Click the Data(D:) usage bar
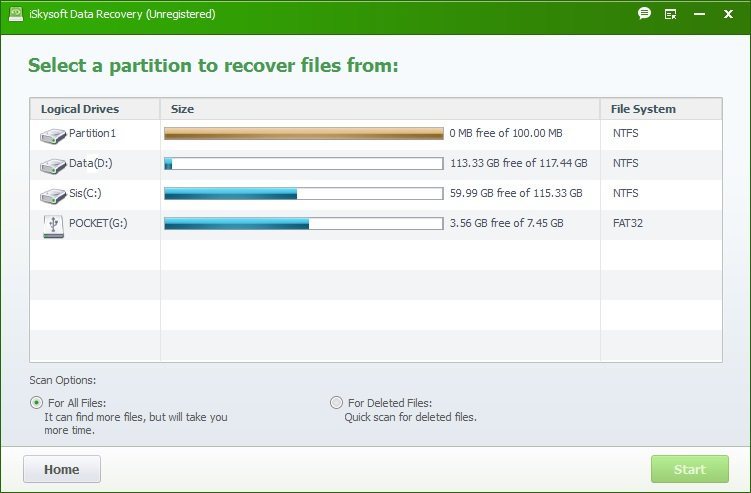 click(304, 163)
